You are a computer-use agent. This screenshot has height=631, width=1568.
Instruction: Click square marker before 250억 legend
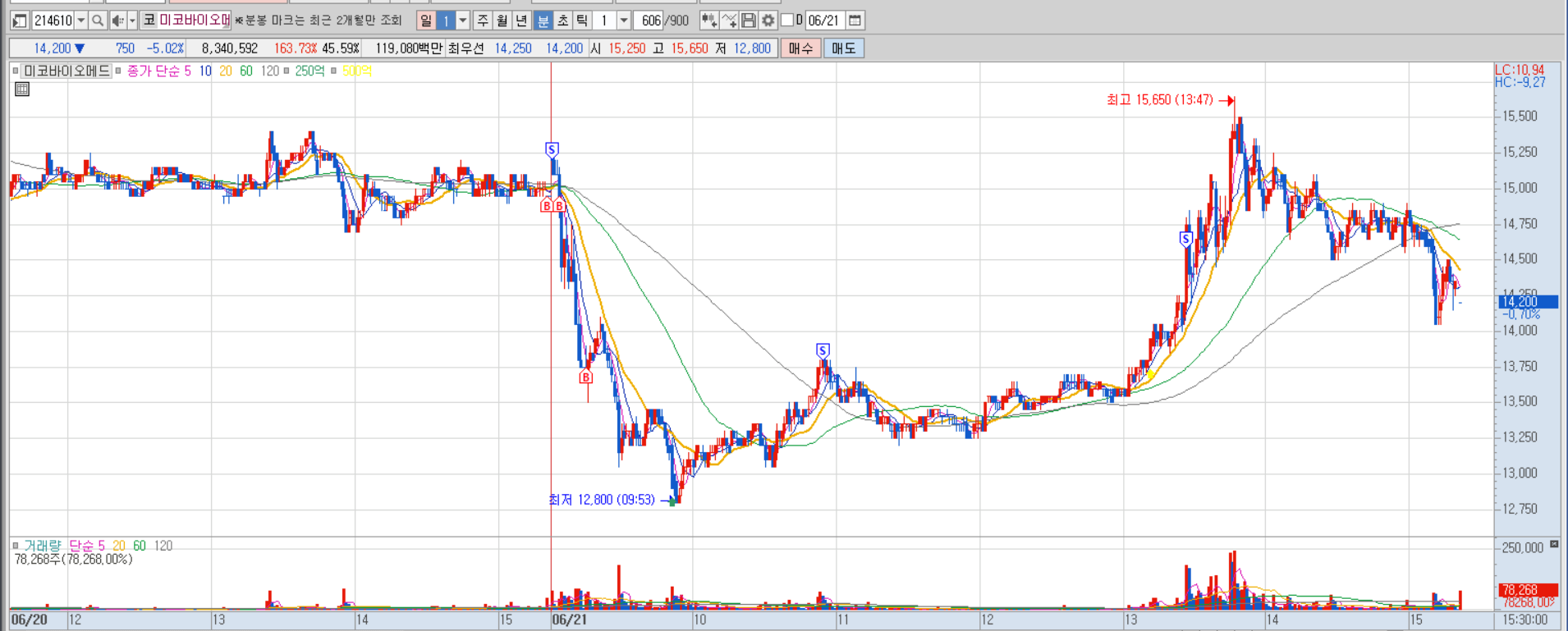pyautogui.click(x=287, y=71)
